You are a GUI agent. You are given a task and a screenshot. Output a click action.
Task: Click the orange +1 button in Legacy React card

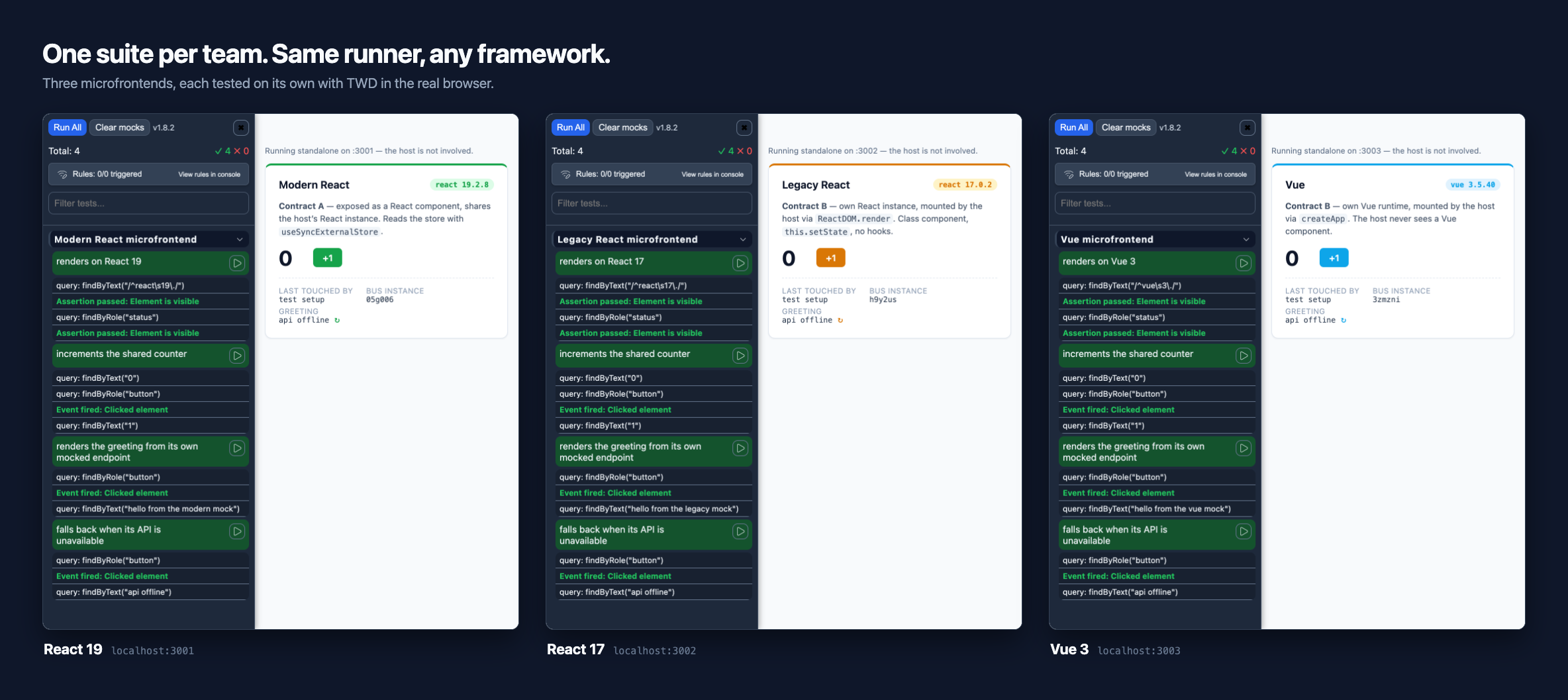pos(831,258)
